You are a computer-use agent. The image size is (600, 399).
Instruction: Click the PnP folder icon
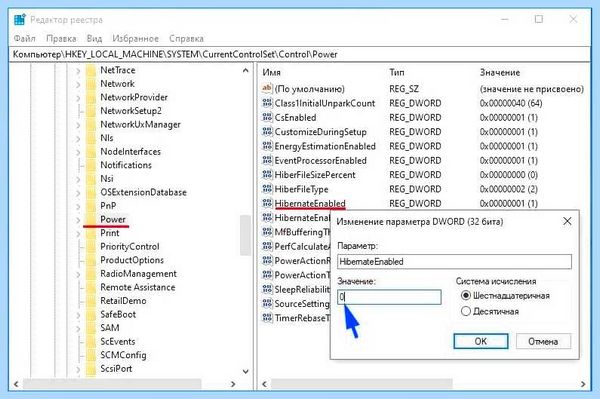(x=91, y=206)
